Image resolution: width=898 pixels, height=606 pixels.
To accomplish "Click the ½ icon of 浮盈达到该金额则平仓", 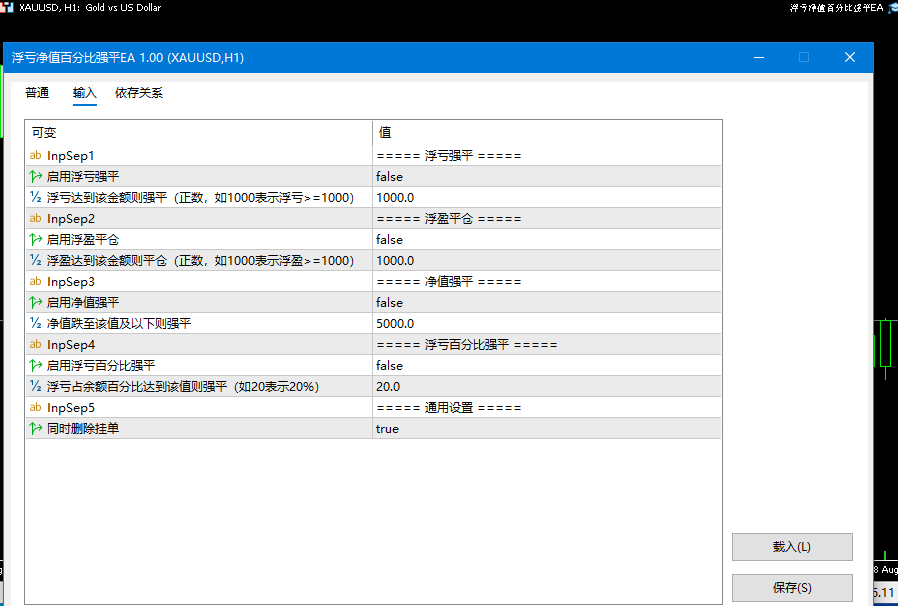I will [x=36, y=261].
